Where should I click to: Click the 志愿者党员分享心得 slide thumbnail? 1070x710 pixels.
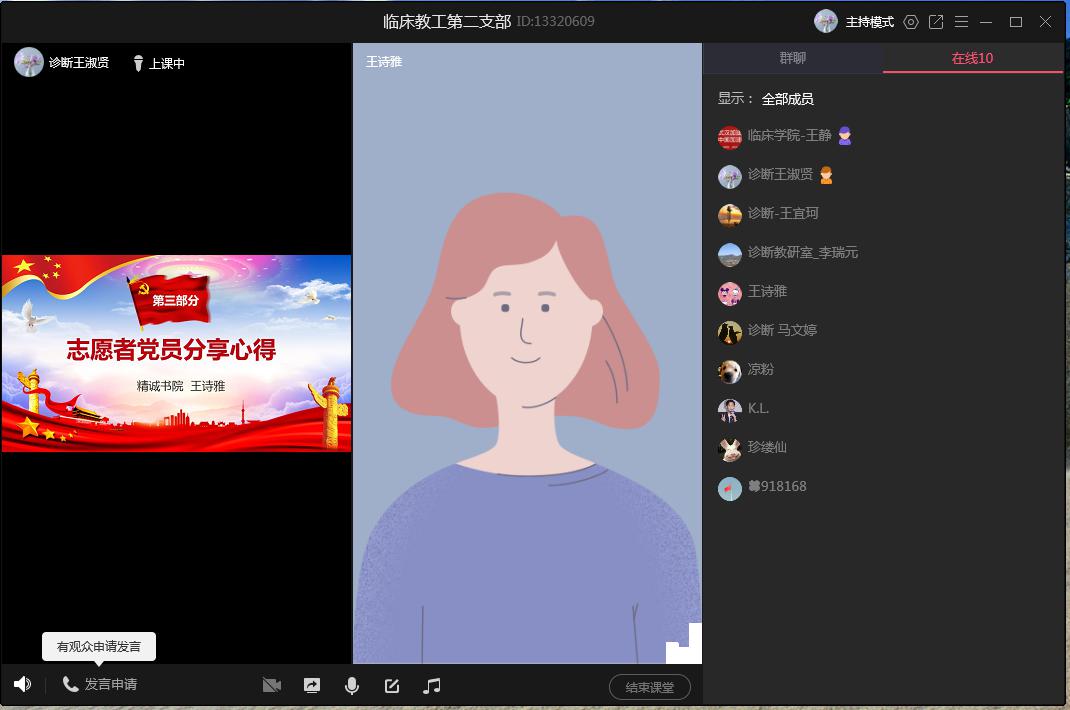tap(176, 353)
